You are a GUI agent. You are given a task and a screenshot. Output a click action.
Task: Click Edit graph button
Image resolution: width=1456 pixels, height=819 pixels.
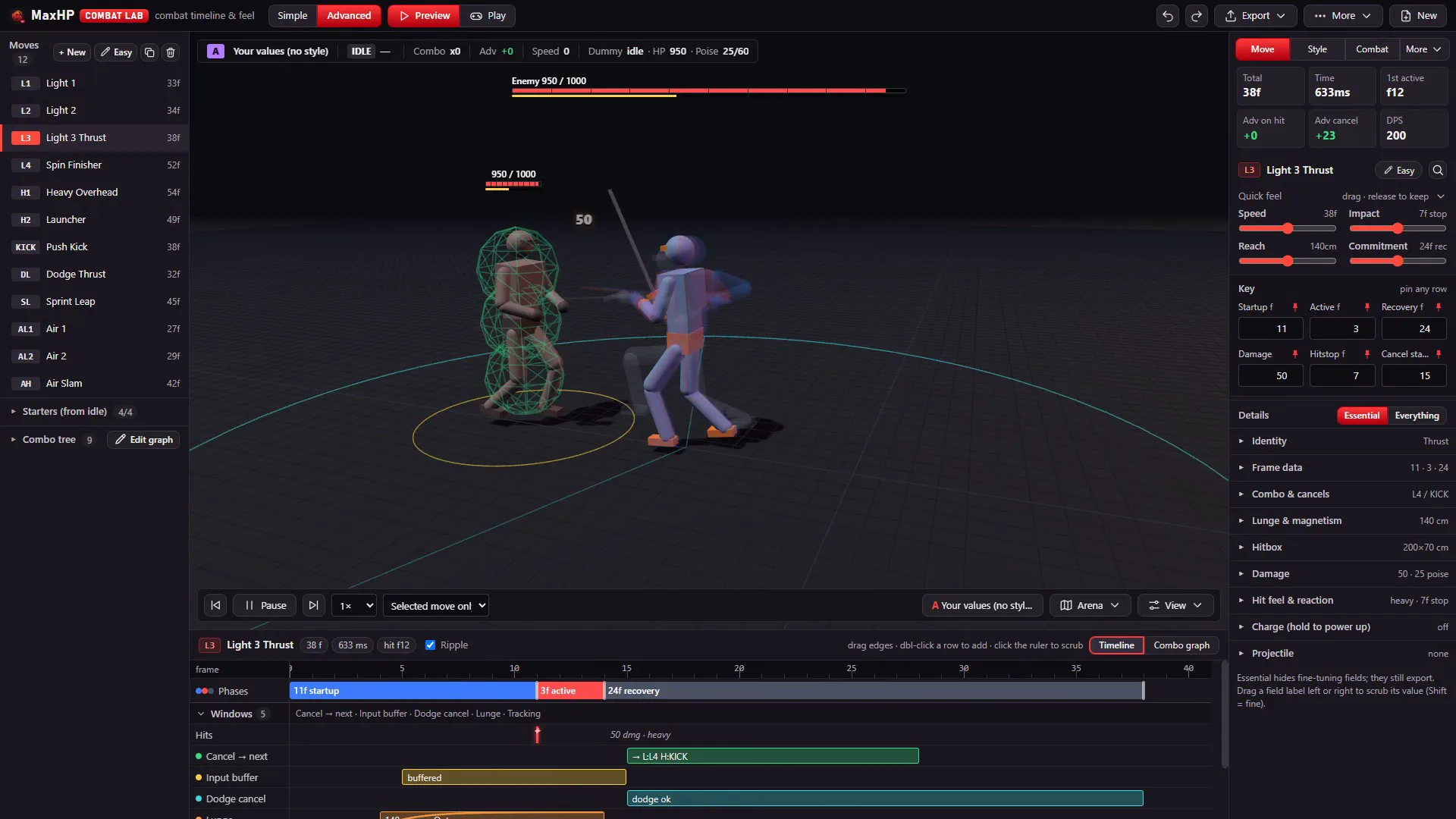tap(143, 440)
